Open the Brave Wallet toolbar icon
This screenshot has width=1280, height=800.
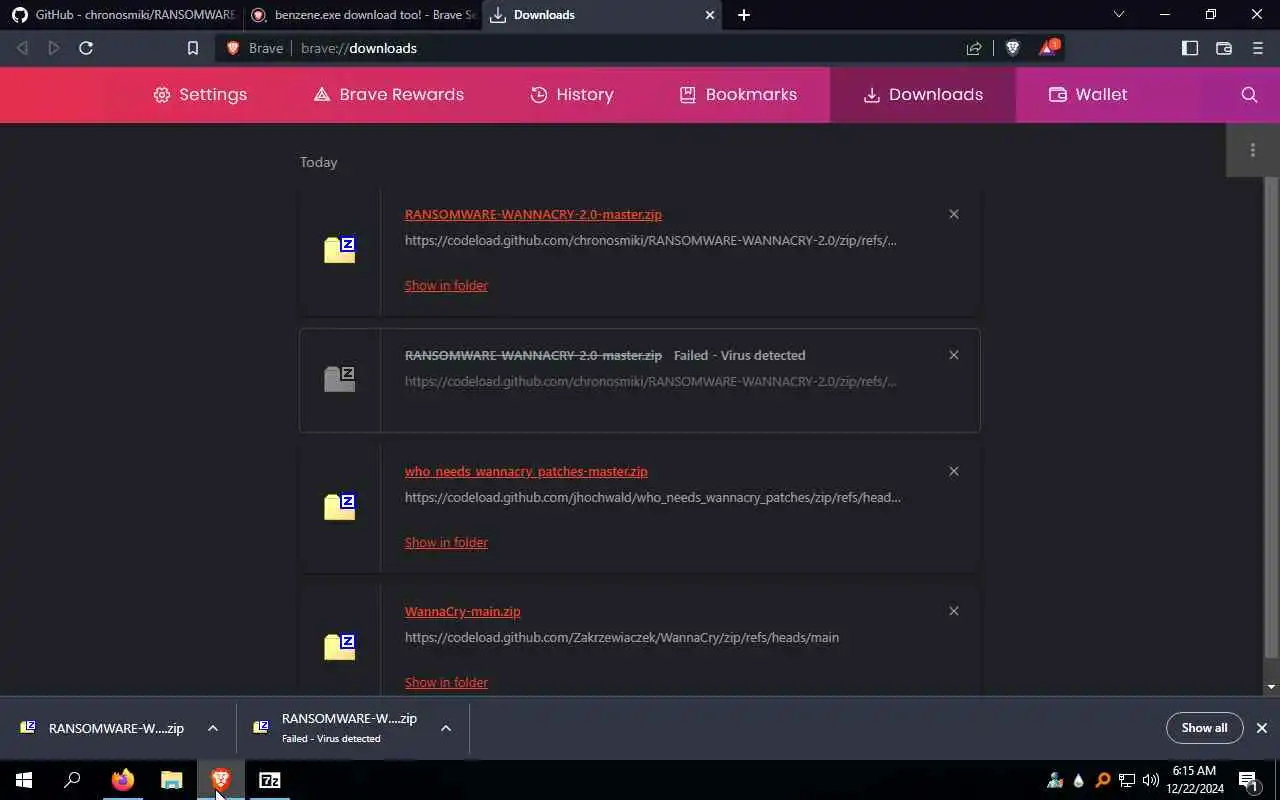[x=1224, y=48]
